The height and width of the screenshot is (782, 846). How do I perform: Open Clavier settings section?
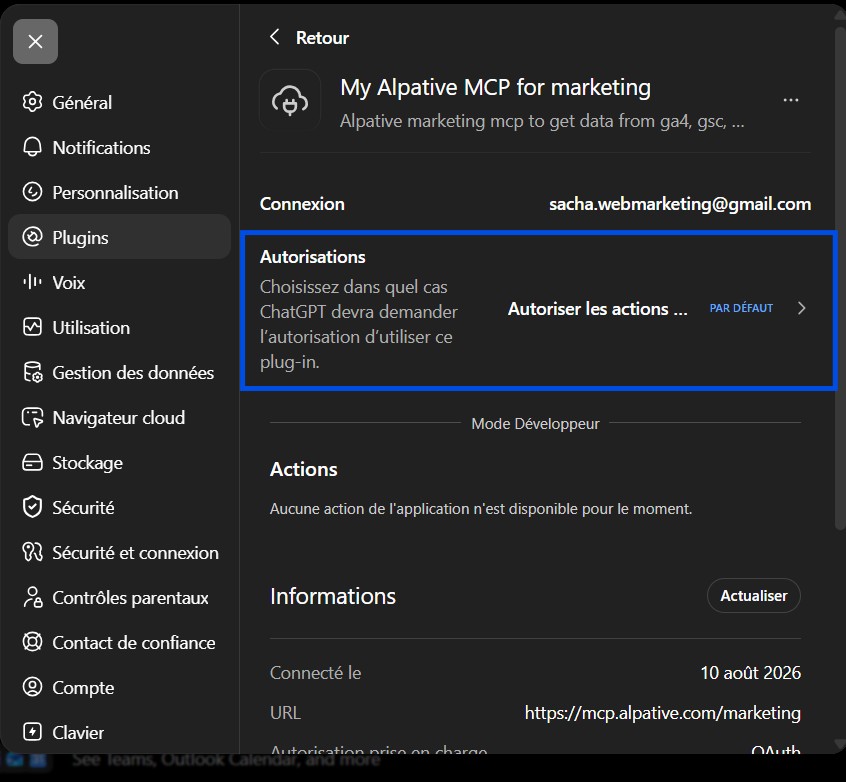click(119, 732)
